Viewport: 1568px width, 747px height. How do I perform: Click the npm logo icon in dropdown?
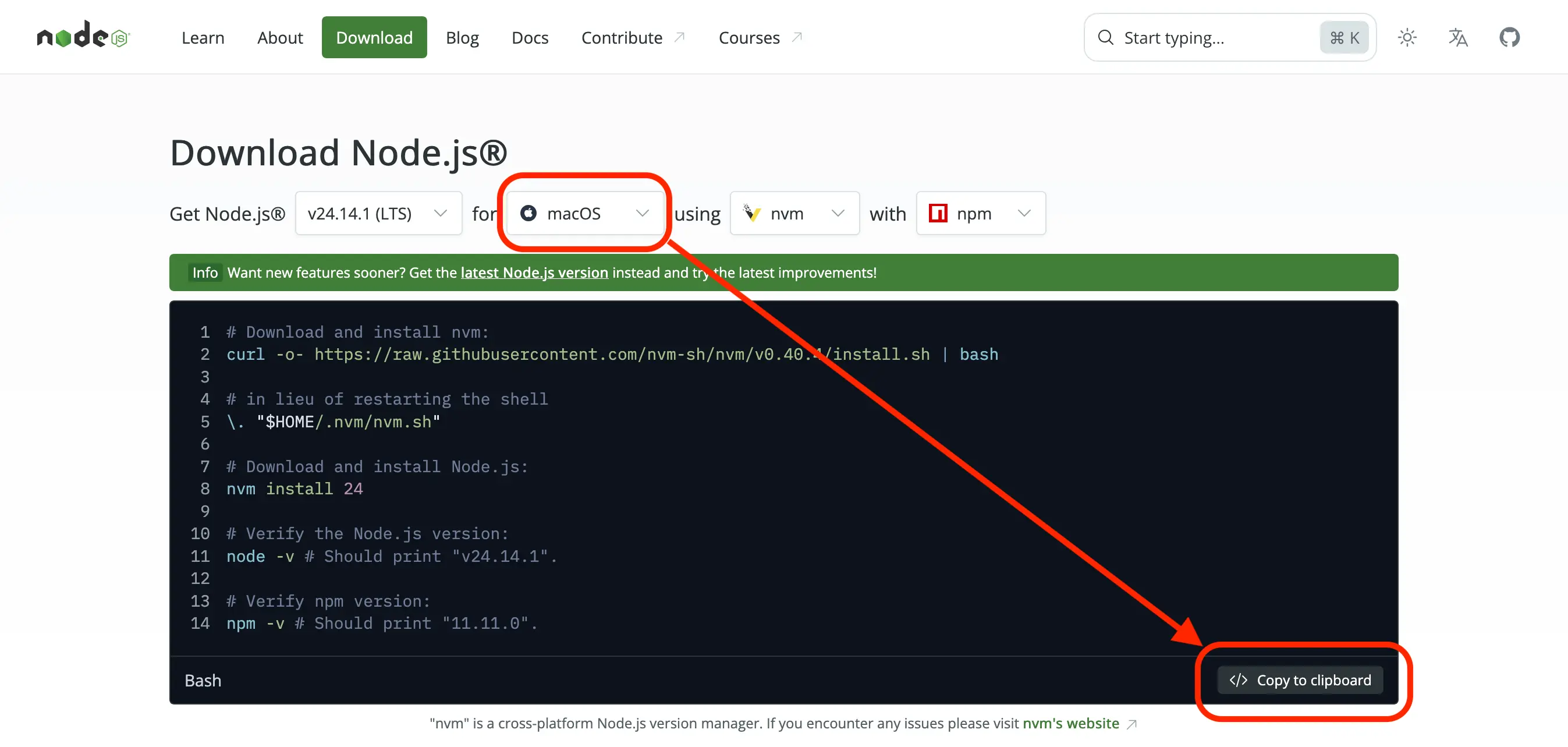pyautogui.click(x=938, y=213)
